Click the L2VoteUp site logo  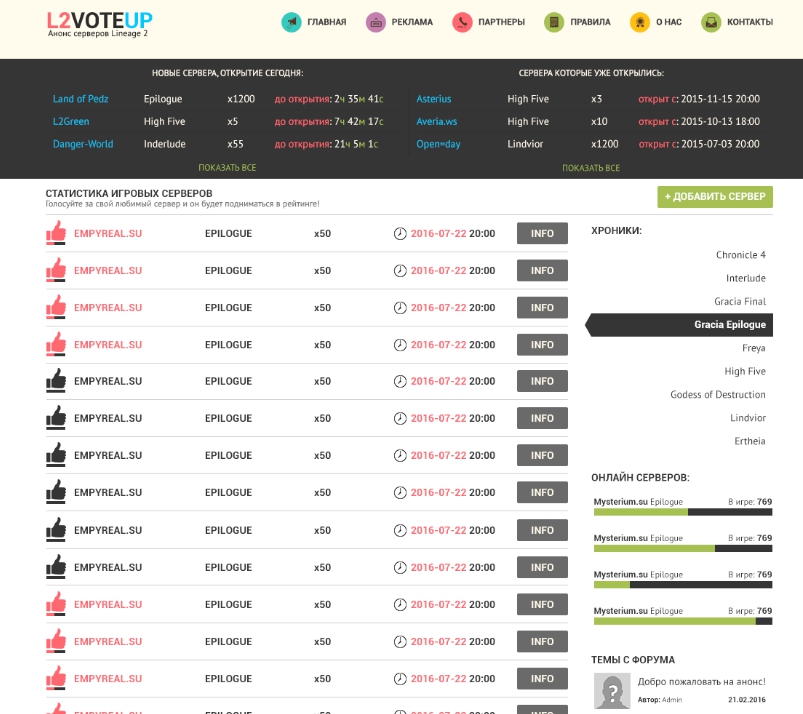tap(100, 21)
